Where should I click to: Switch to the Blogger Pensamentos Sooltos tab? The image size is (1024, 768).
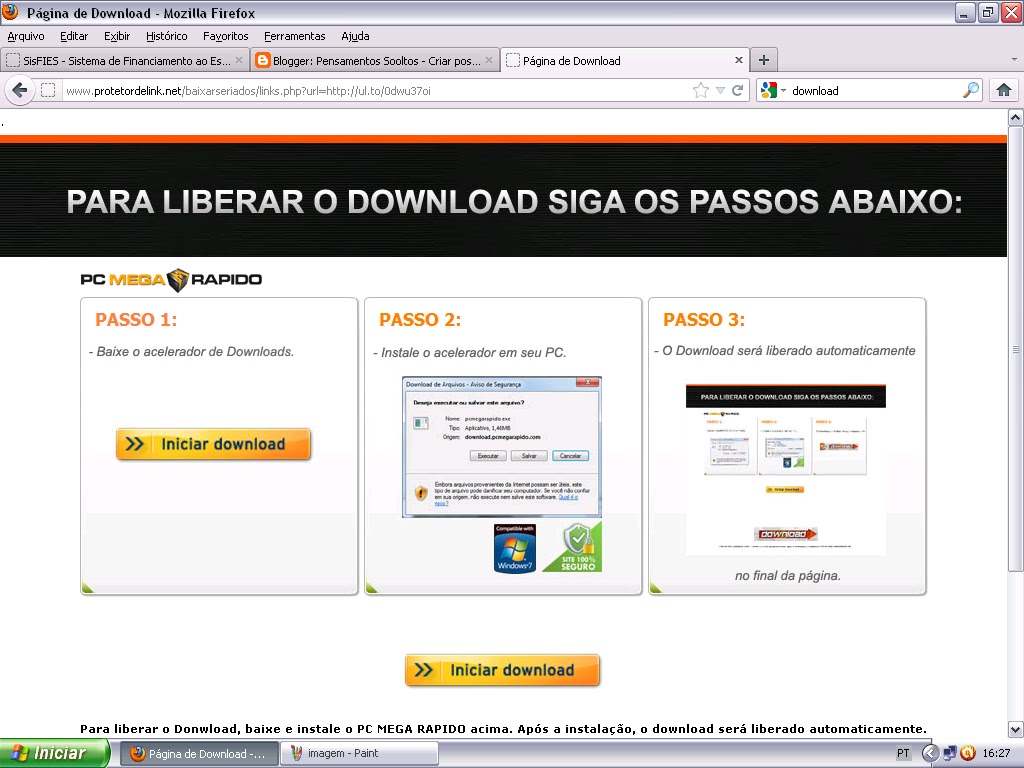tap(374, 61)
